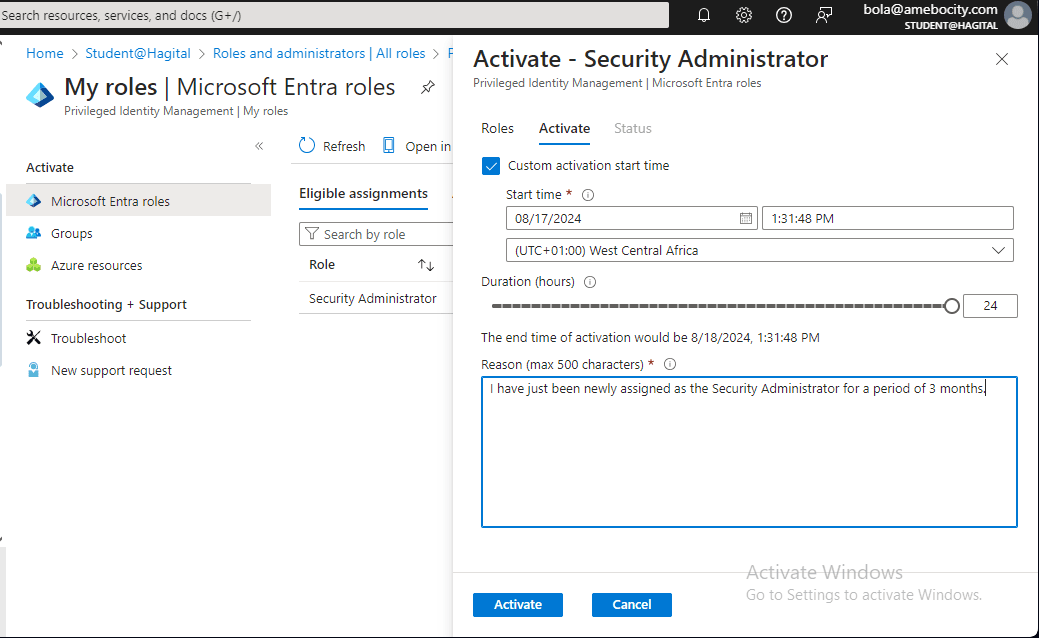1039x638 pixels.
Task: Open the notifications bell icon
Action: tap(704, 15)
